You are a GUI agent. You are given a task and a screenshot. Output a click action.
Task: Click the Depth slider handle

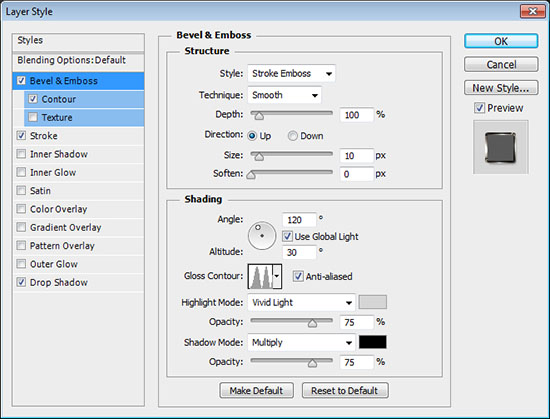pos(259,116)
